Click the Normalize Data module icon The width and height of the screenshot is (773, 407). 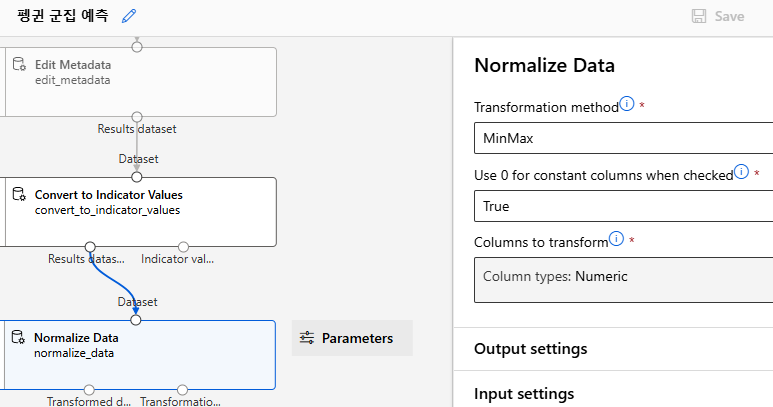(x=18, y=337)
